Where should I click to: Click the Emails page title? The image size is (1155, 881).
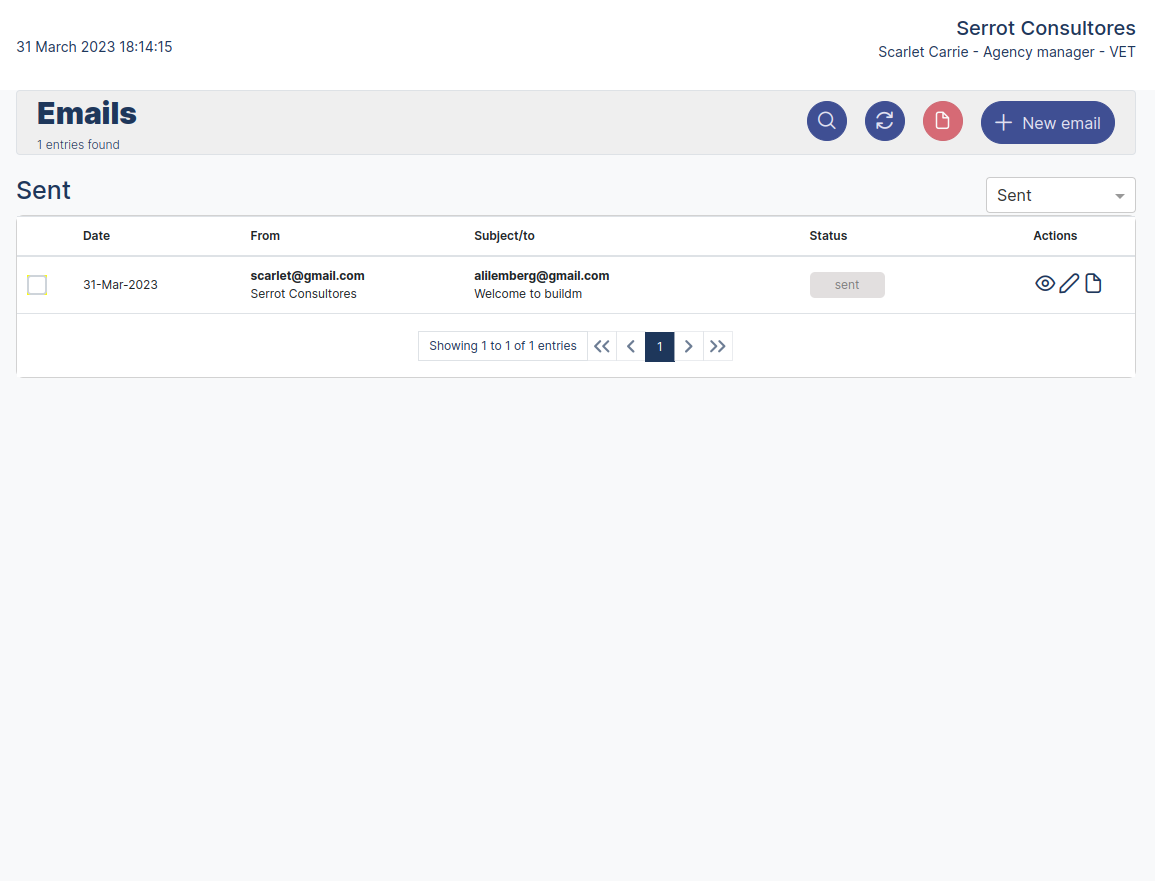click(x=86, y=113)
